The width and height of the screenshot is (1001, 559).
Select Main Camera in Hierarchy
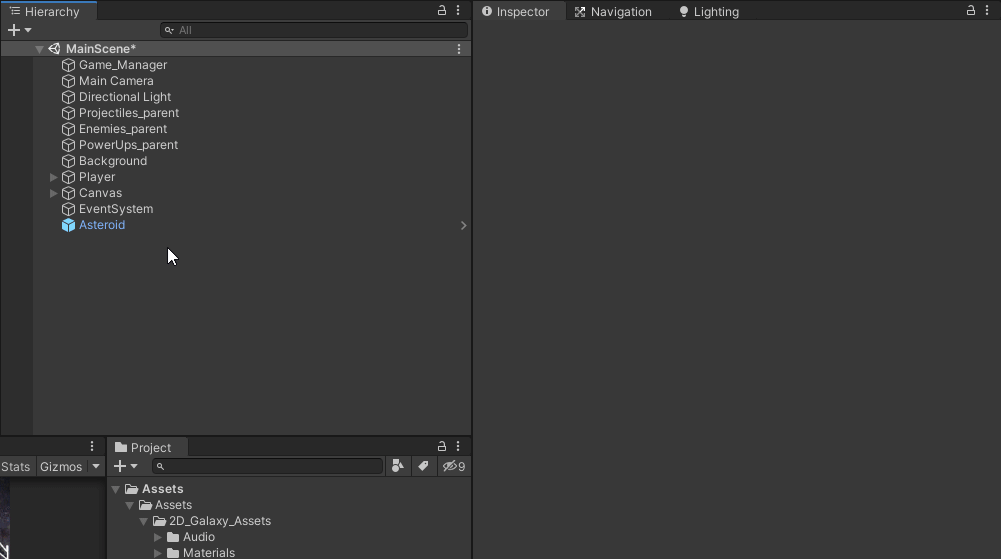click(x=116, y=81)
